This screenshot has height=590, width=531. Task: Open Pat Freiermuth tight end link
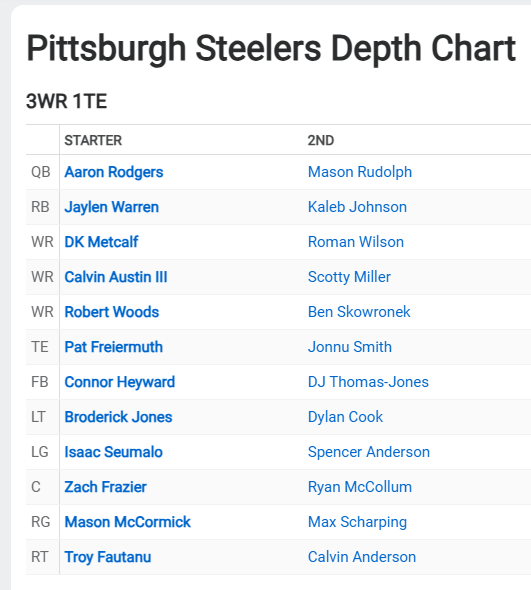[x=113, y=347]
